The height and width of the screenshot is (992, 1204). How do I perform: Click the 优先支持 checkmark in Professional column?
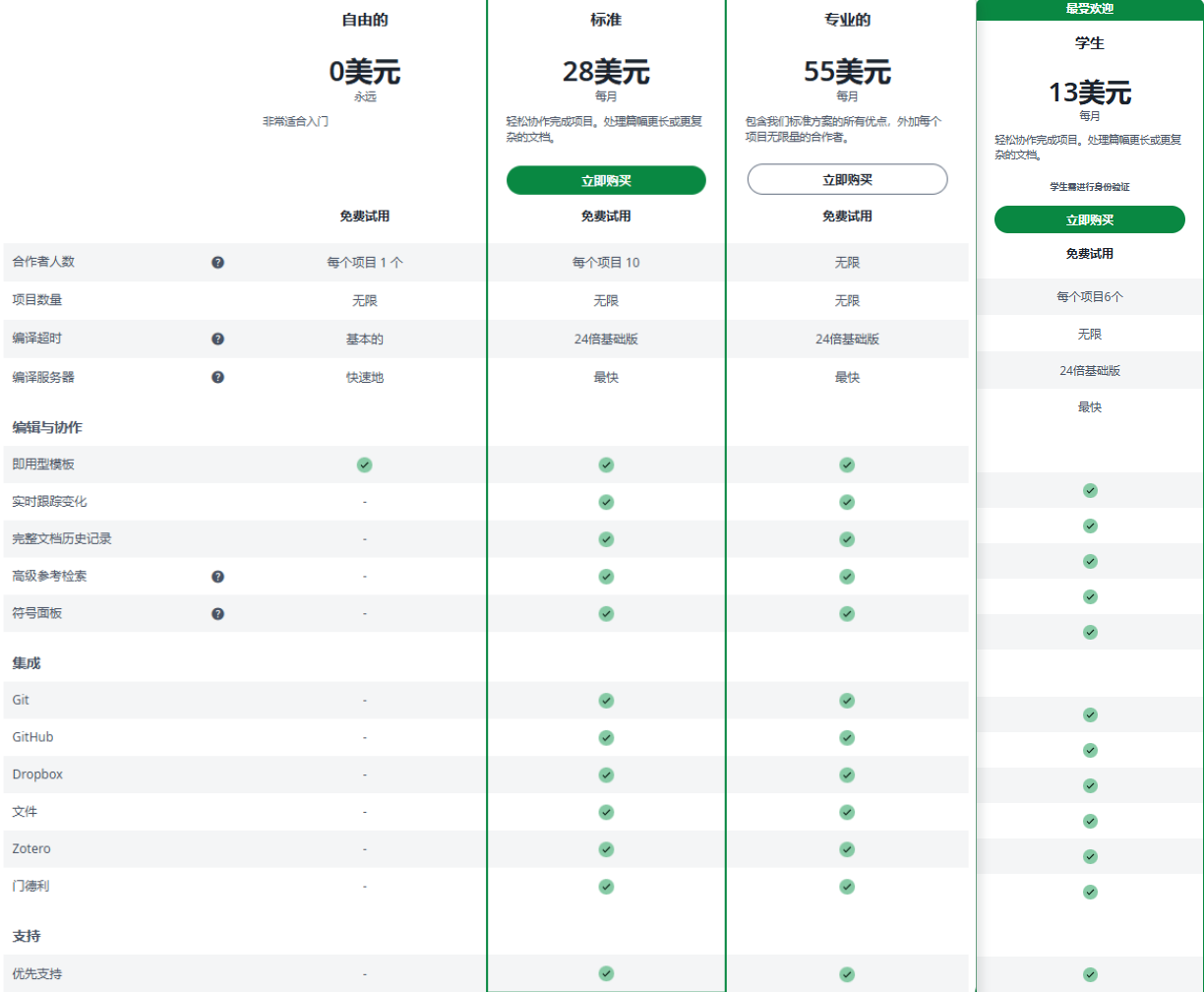pyautogui.click(x=847, y=973)
